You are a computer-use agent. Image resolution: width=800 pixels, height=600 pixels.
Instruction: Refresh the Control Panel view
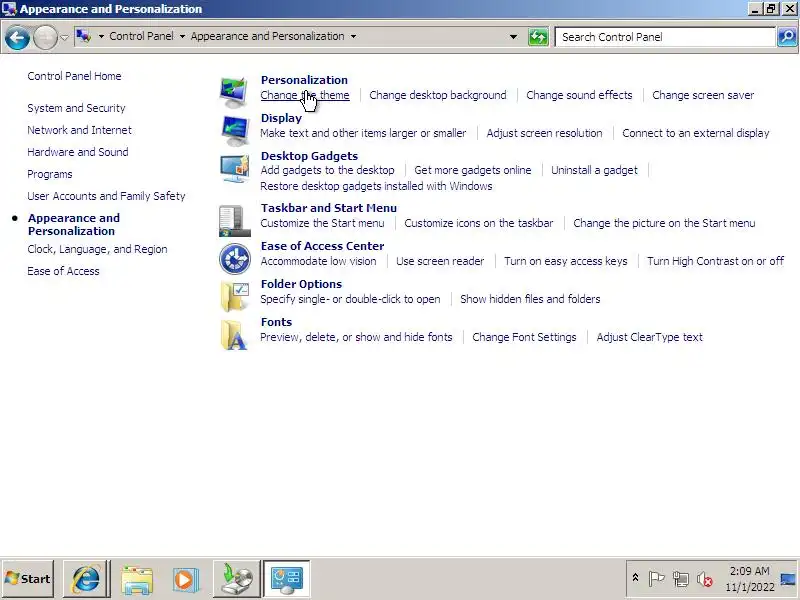(538, 37)
